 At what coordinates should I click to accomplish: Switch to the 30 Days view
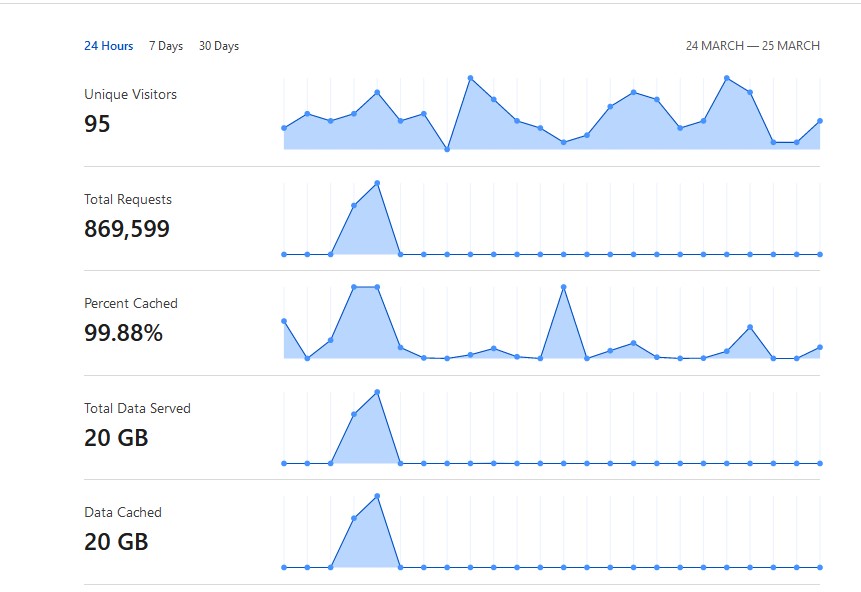219,46
